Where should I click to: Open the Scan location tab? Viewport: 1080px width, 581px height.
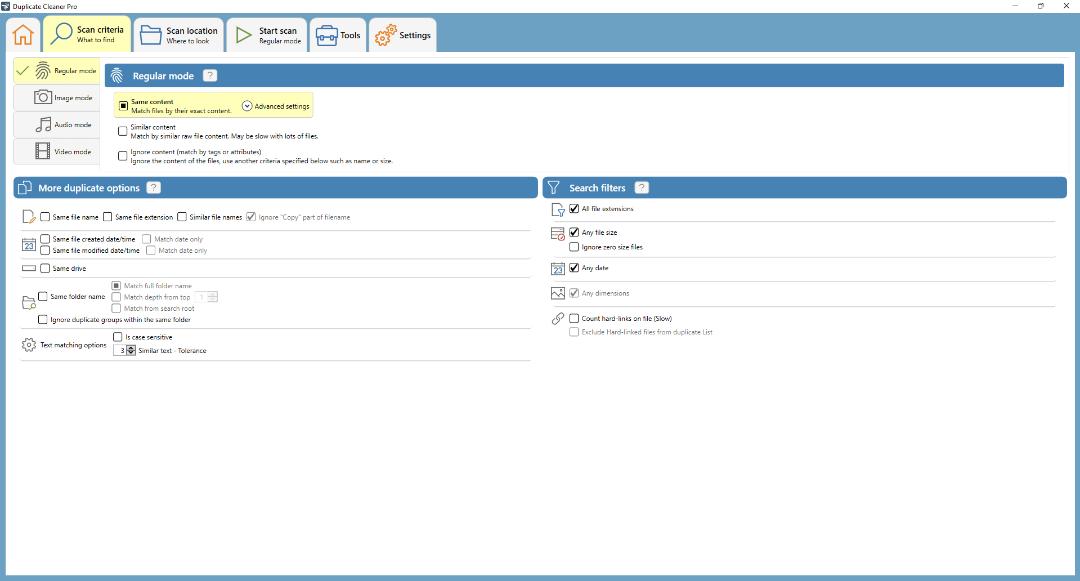click(x=179, y=35)
